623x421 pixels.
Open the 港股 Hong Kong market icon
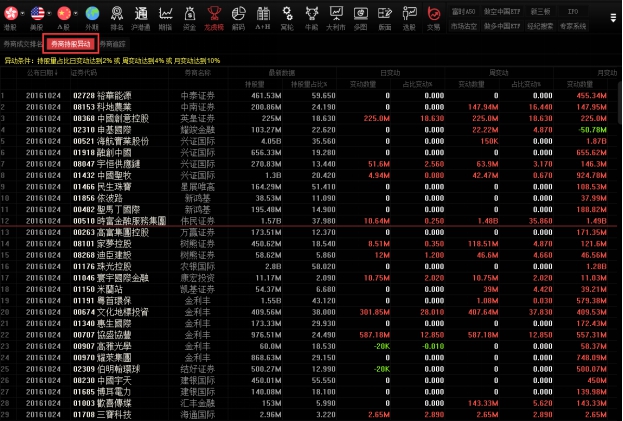coord(10,13)
